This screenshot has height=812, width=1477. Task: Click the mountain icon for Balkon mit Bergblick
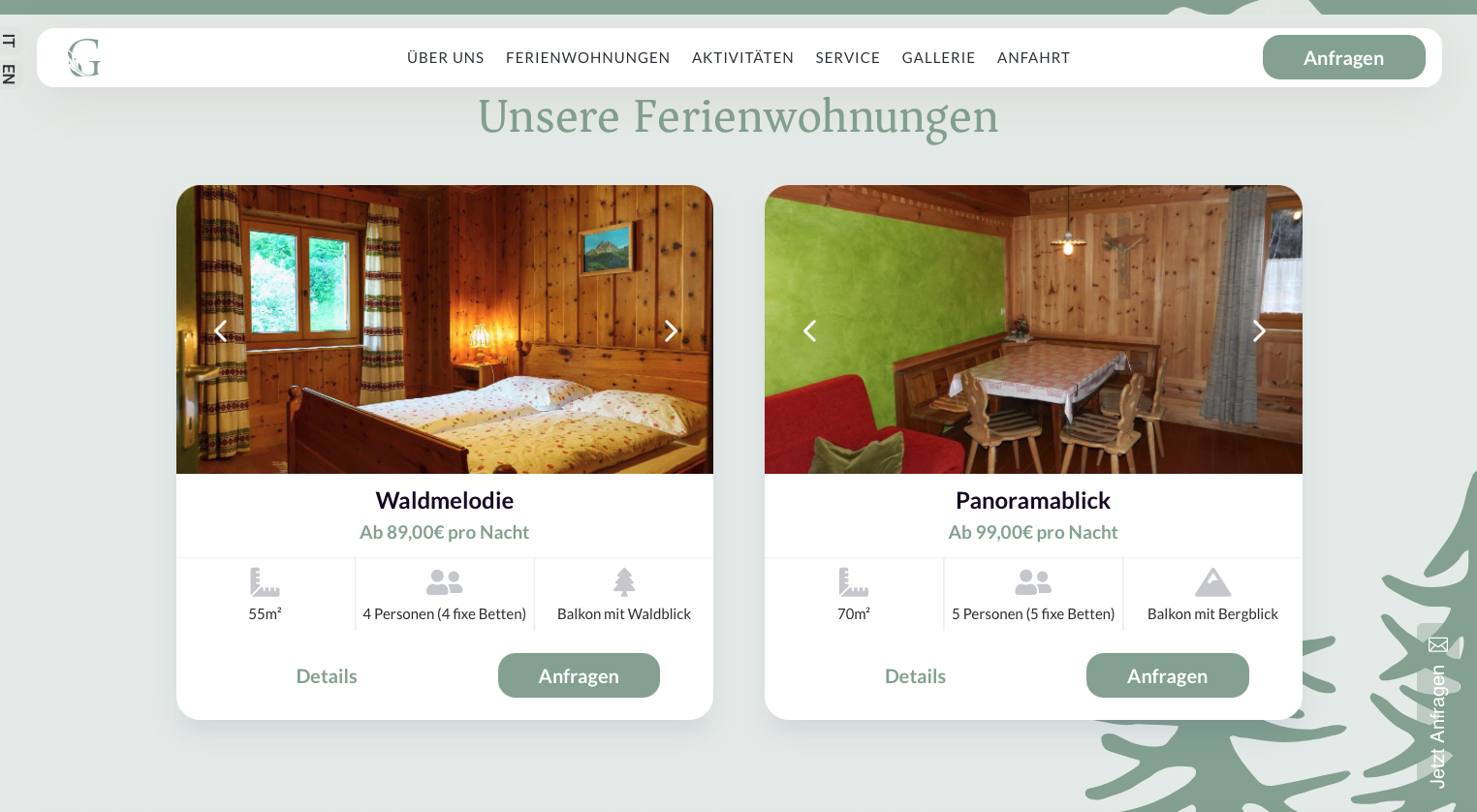(x=1212, y=582)
